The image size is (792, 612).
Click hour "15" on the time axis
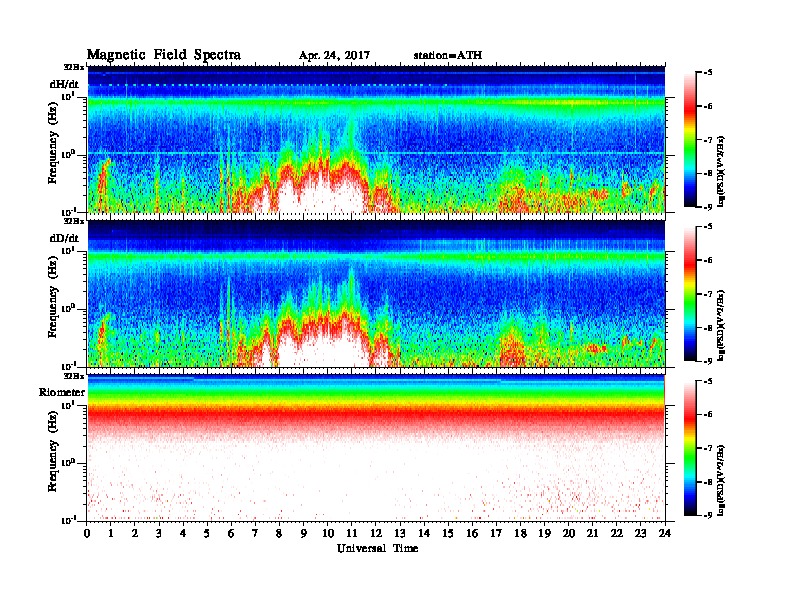tap(448, 534)
